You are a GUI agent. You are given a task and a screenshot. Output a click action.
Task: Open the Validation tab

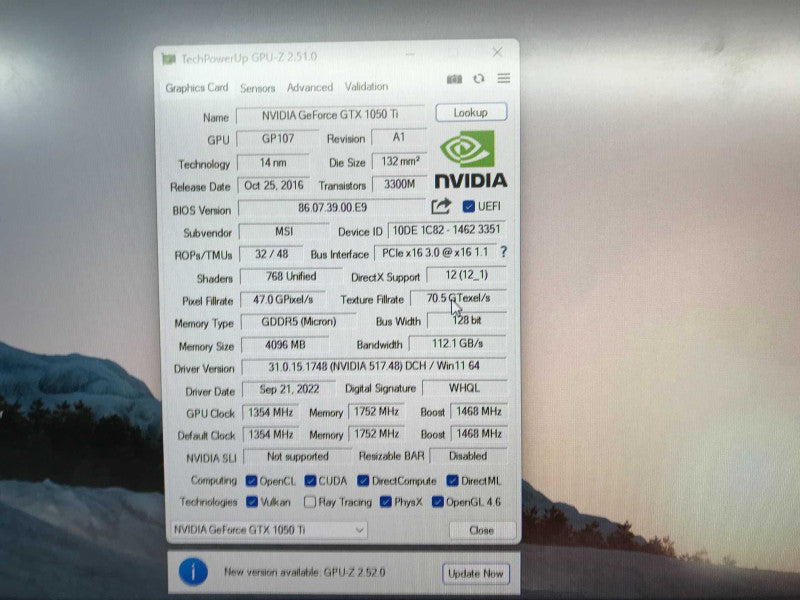(x=366, y=86)
